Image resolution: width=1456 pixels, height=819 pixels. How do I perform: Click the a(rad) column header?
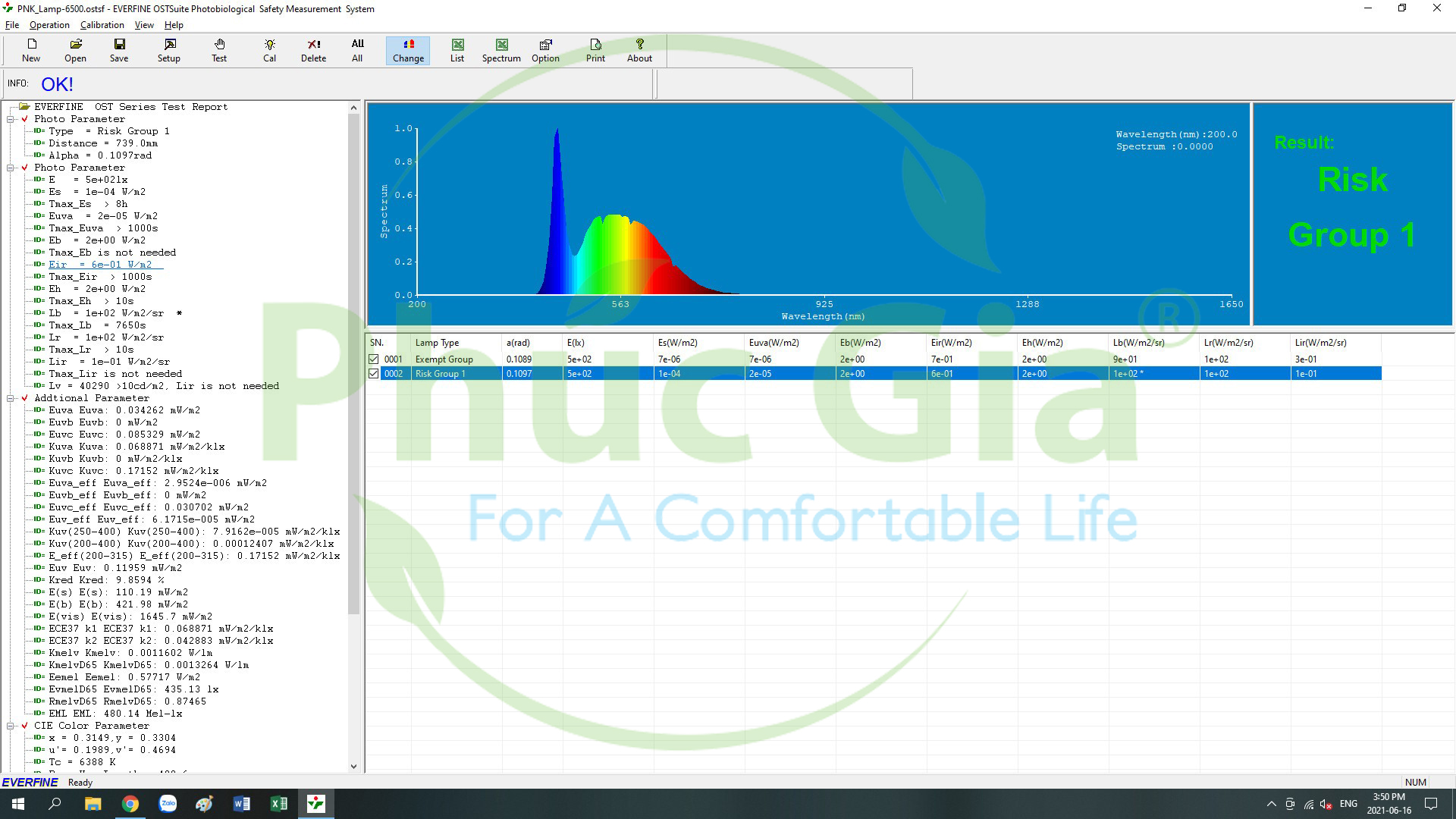click(532, 343)
